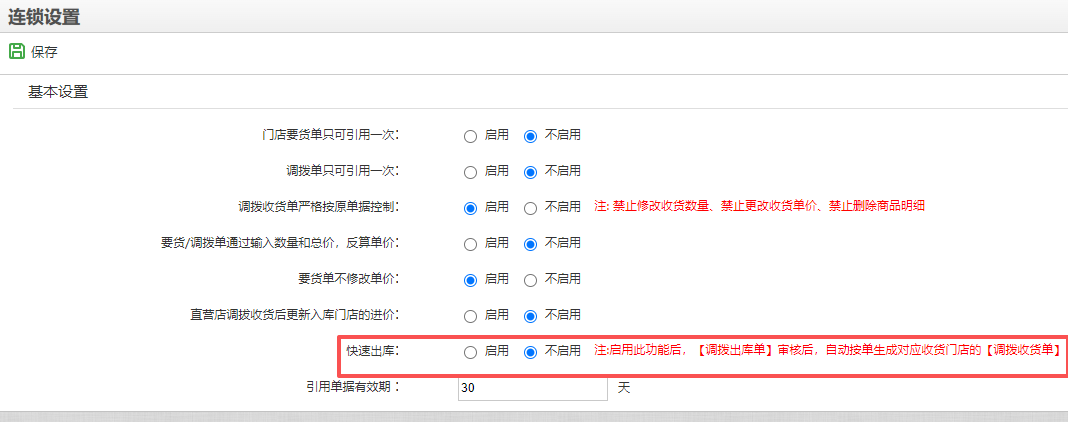Enable 调拨单只可引用一次 option
Image resolution: width=1068 pixels, height=422 pixels.
[470, 172]
